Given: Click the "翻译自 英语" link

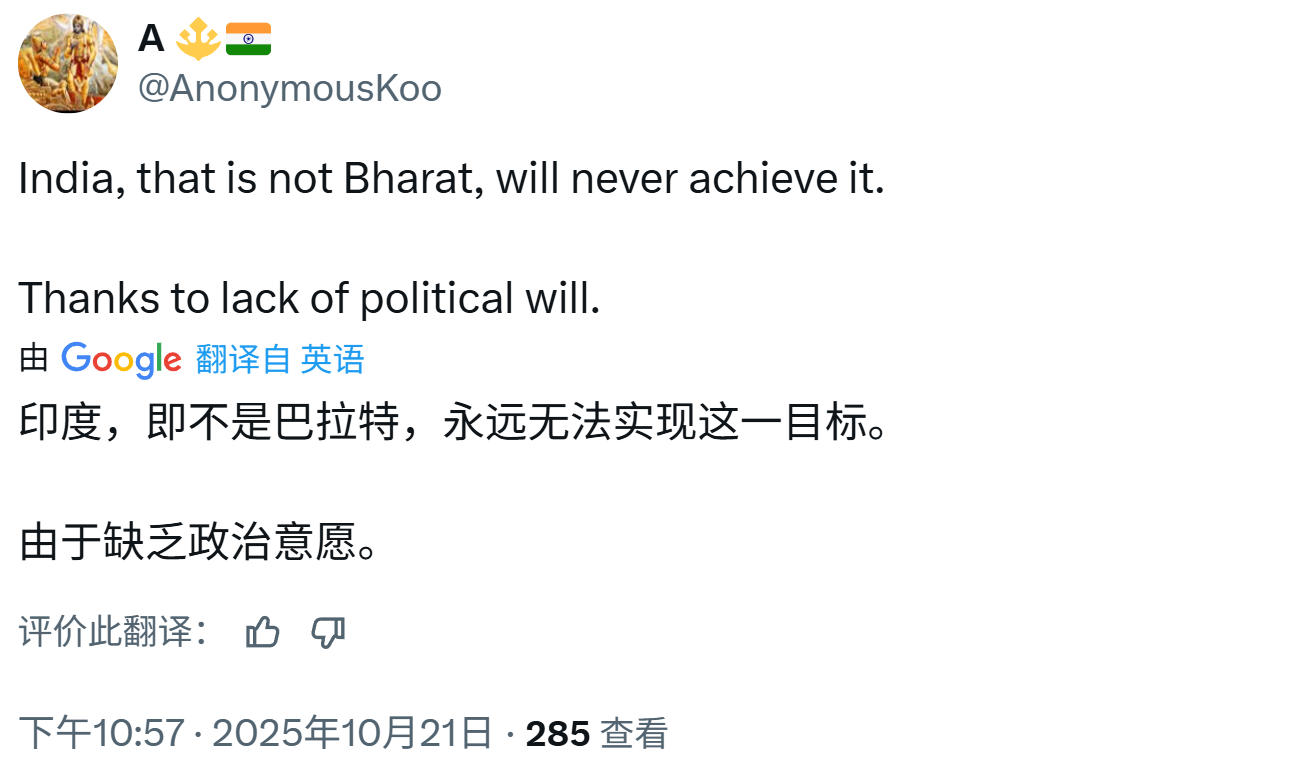Looking at the screenshot, I should [280, 359].
